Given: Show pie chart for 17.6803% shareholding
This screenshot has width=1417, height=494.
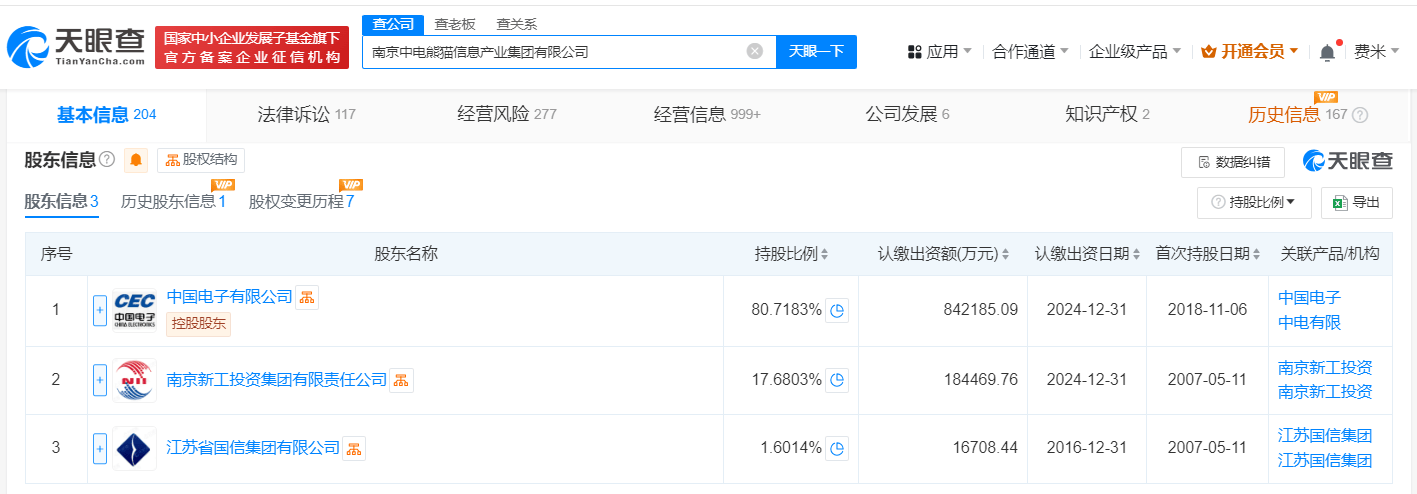Looking at the screenshot, I should pos(837,380).
